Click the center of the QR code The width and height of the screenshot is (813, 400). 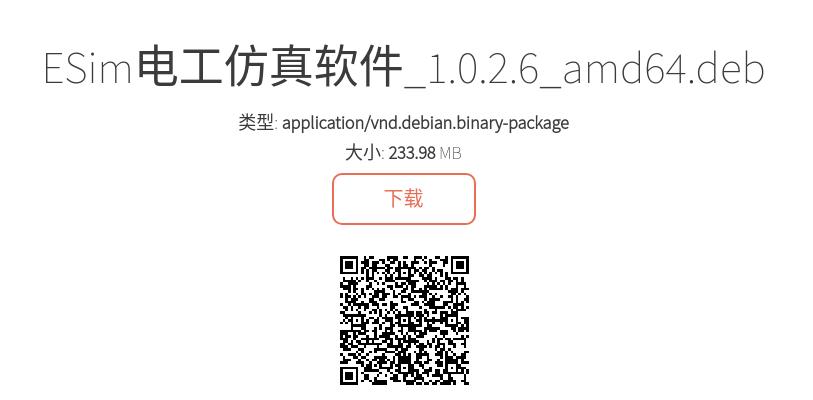click(x=404, y=321)
